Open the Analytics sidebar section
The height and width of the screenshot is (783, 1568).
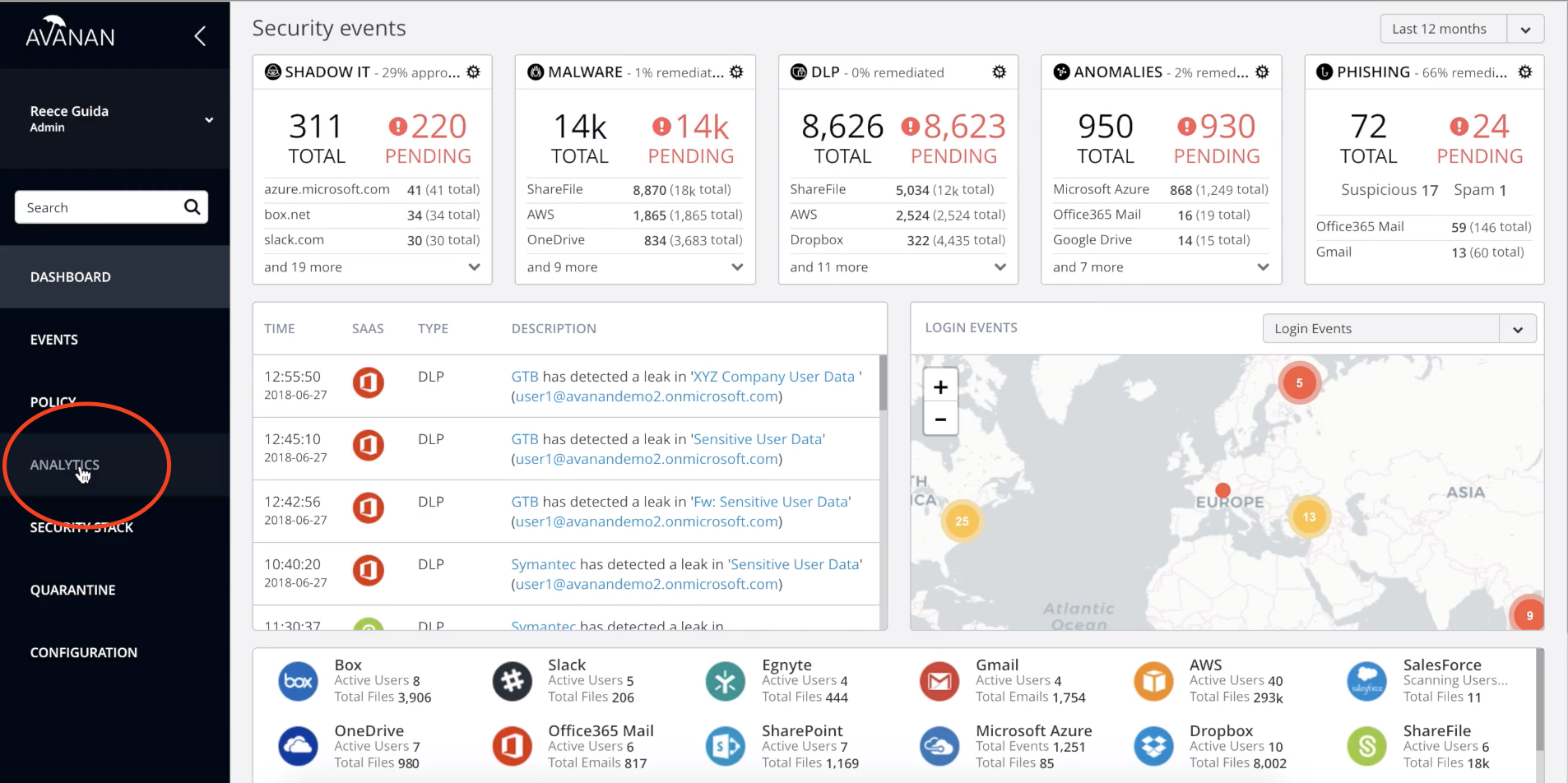65,464
